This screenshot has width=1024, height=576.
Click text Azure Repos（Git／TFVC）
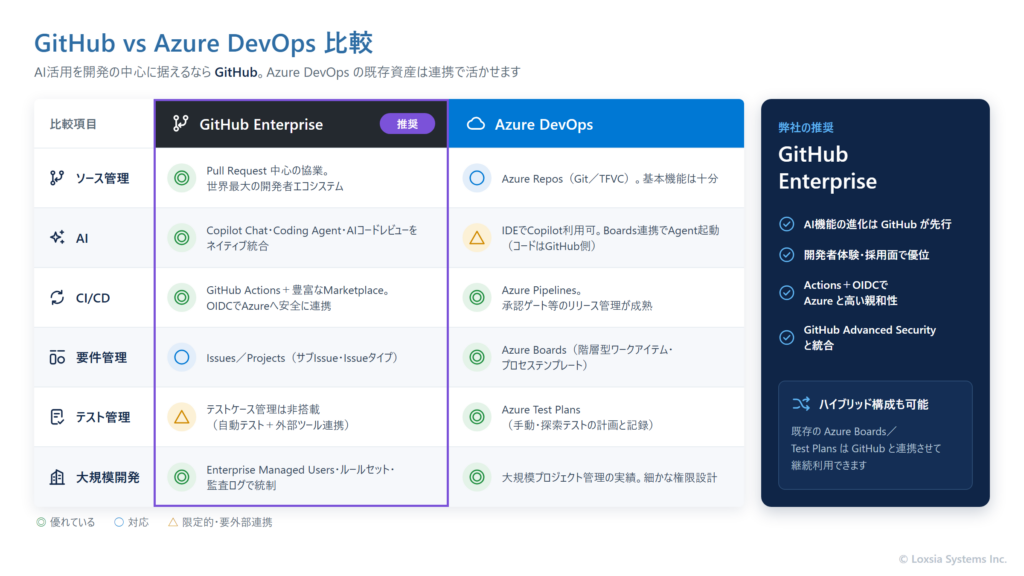tap(568, 178)
